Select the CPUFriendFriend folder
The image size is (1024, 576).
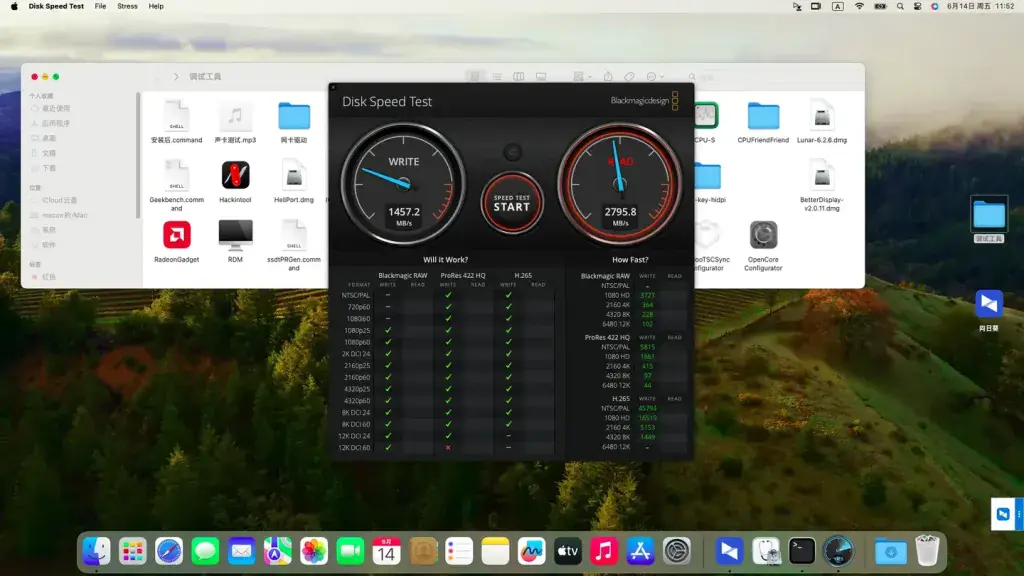point(763,121)
